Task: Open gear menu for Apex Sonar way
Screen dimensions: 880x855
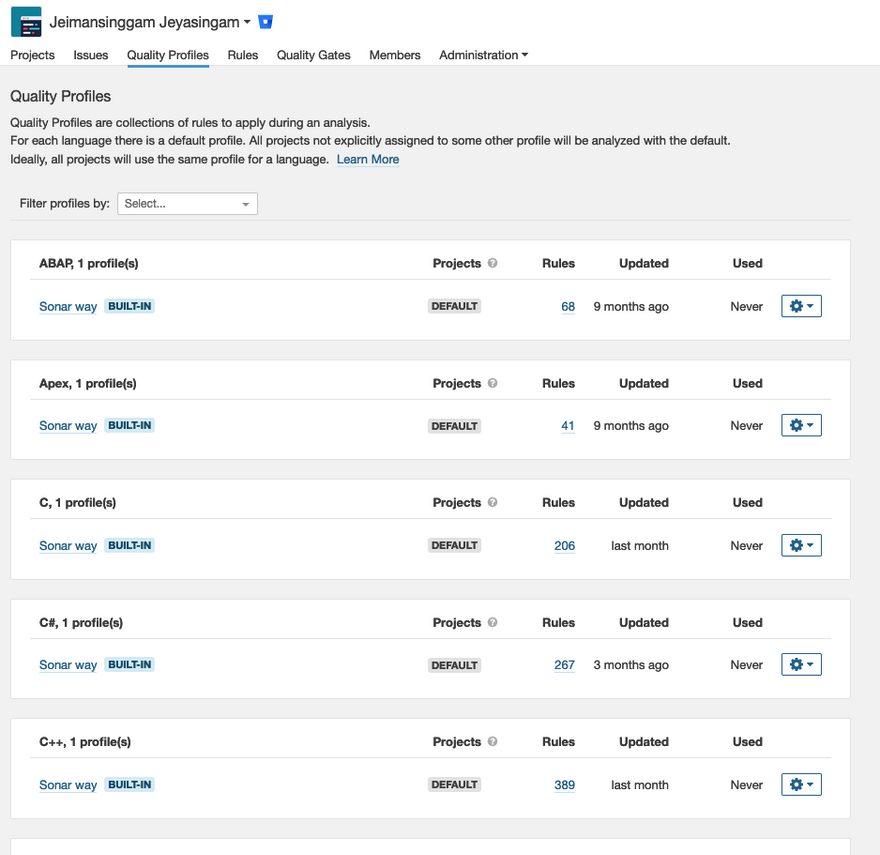Action: [801, 426]
